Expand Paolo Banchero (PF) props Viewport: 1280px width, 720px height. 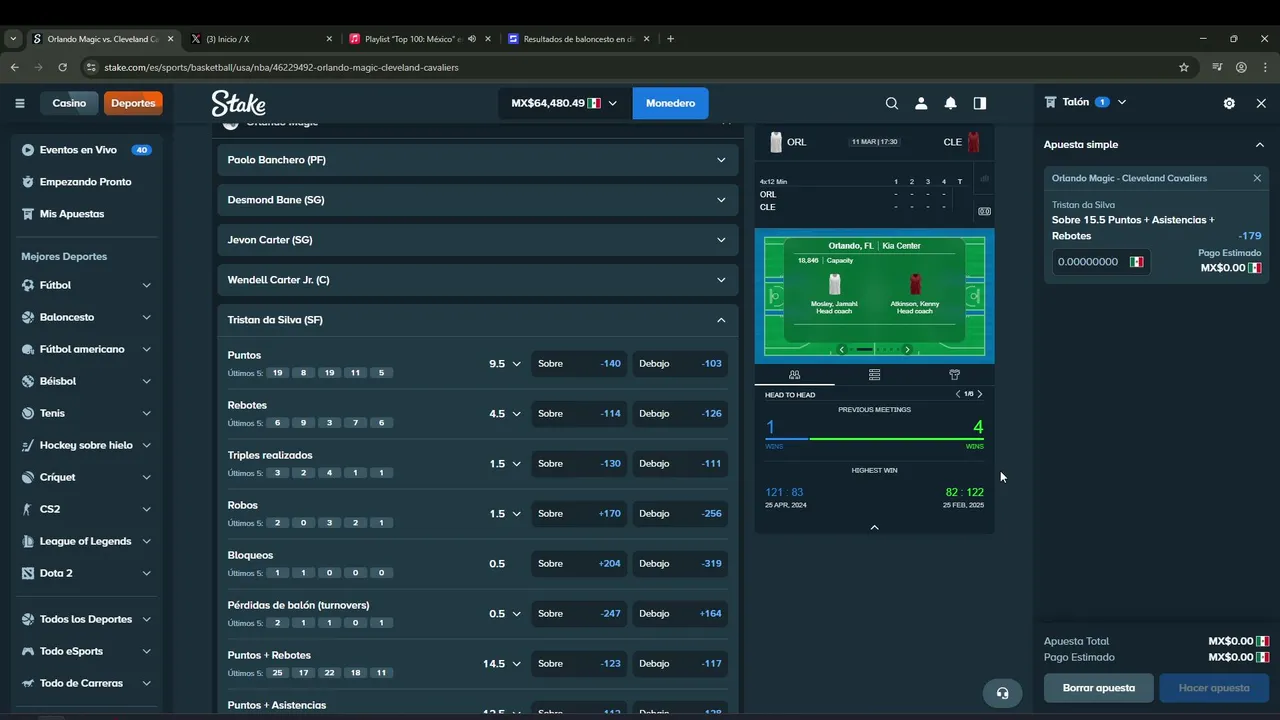tap(477, 160)
